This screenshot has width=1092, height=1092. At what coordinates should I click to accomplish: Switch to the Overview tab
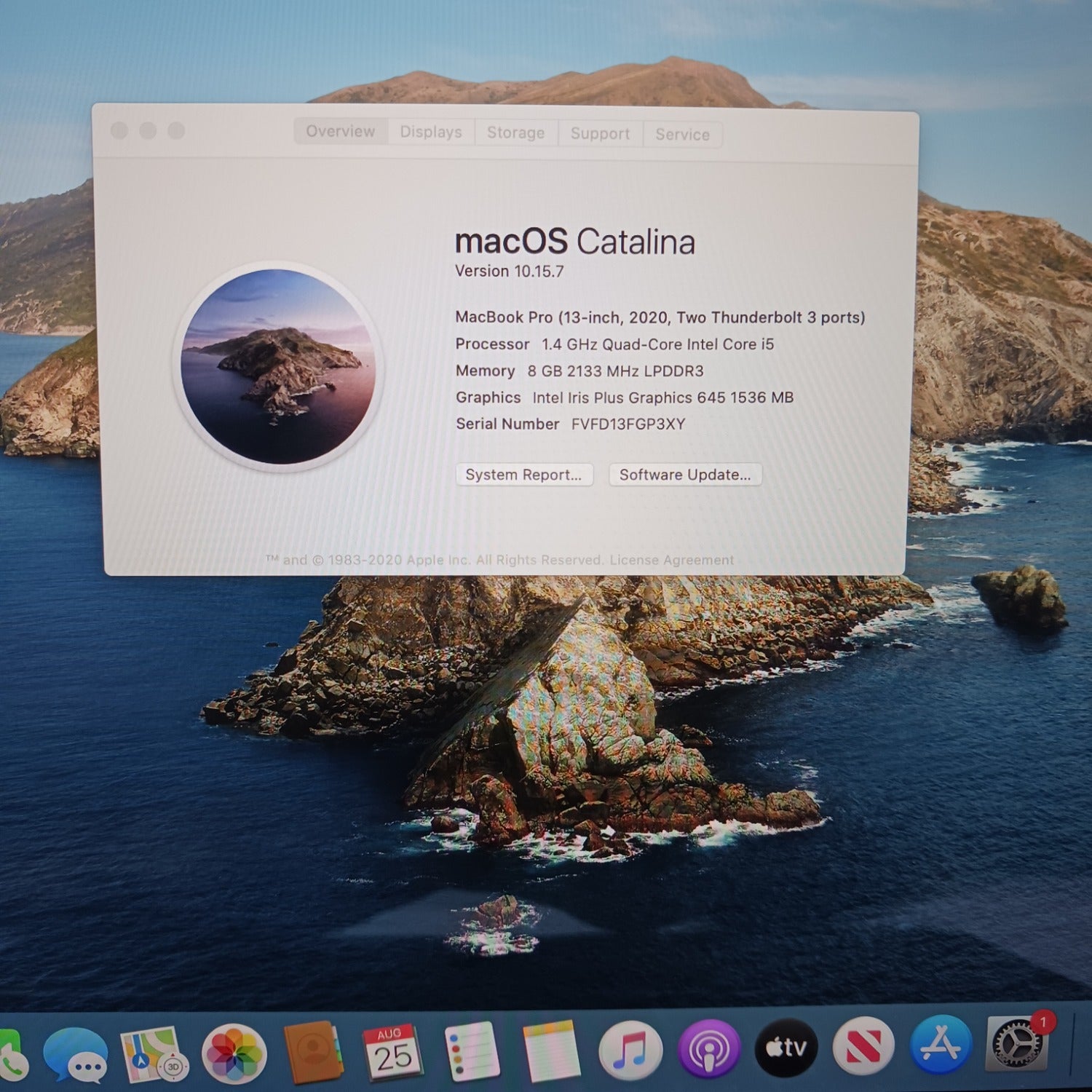341,131
